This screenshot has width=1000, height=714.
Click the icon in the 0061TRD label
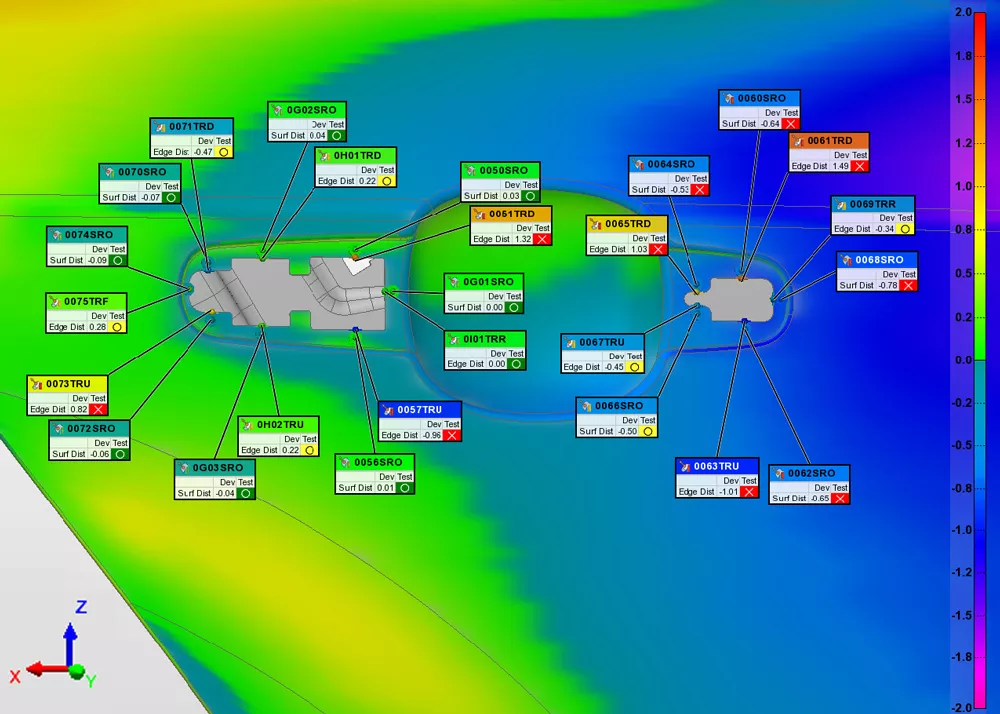click(x=798, y=140)
